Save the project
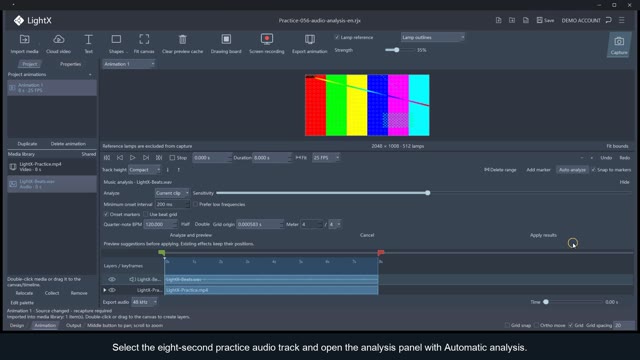The height and width of the screenshot is (360, 640). click(545, 20)
